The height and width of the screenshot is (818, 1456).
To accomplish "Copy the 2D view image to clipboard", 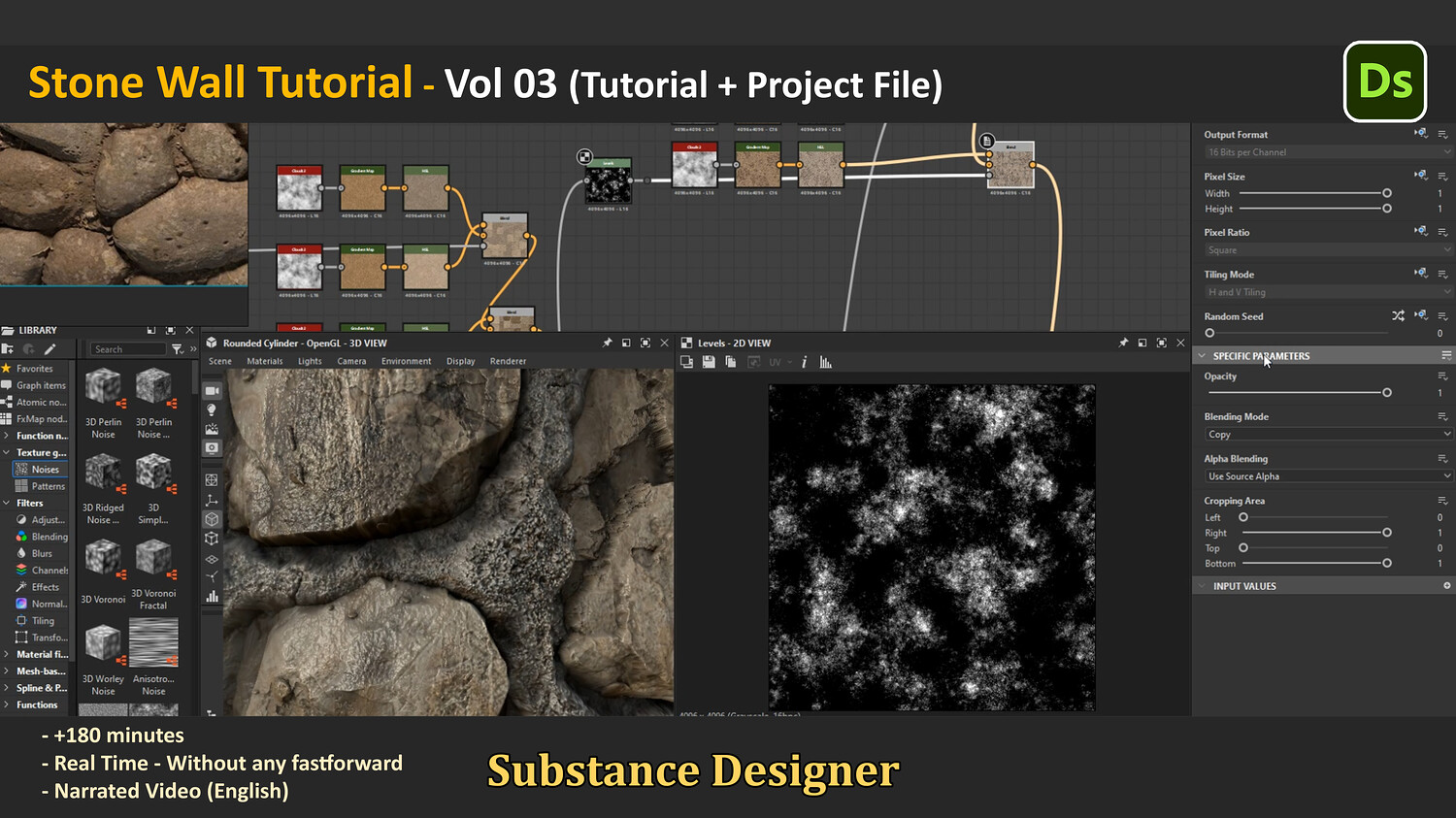I will pyautogui.click(x=731, y=362).
